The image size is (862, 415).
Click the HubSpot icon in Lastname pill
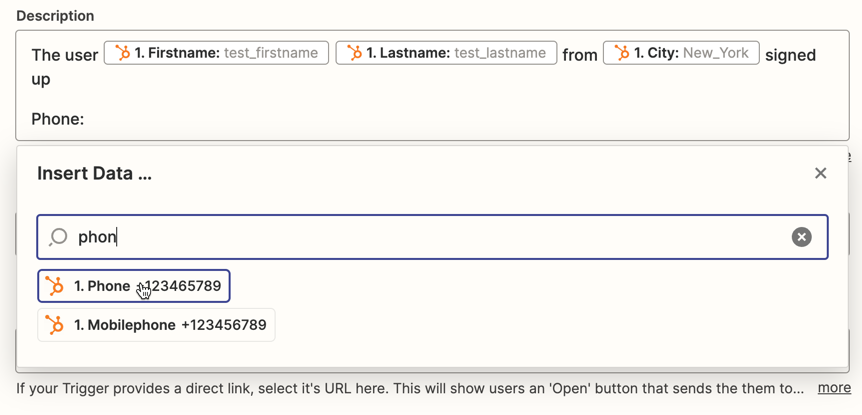(354, 53)
